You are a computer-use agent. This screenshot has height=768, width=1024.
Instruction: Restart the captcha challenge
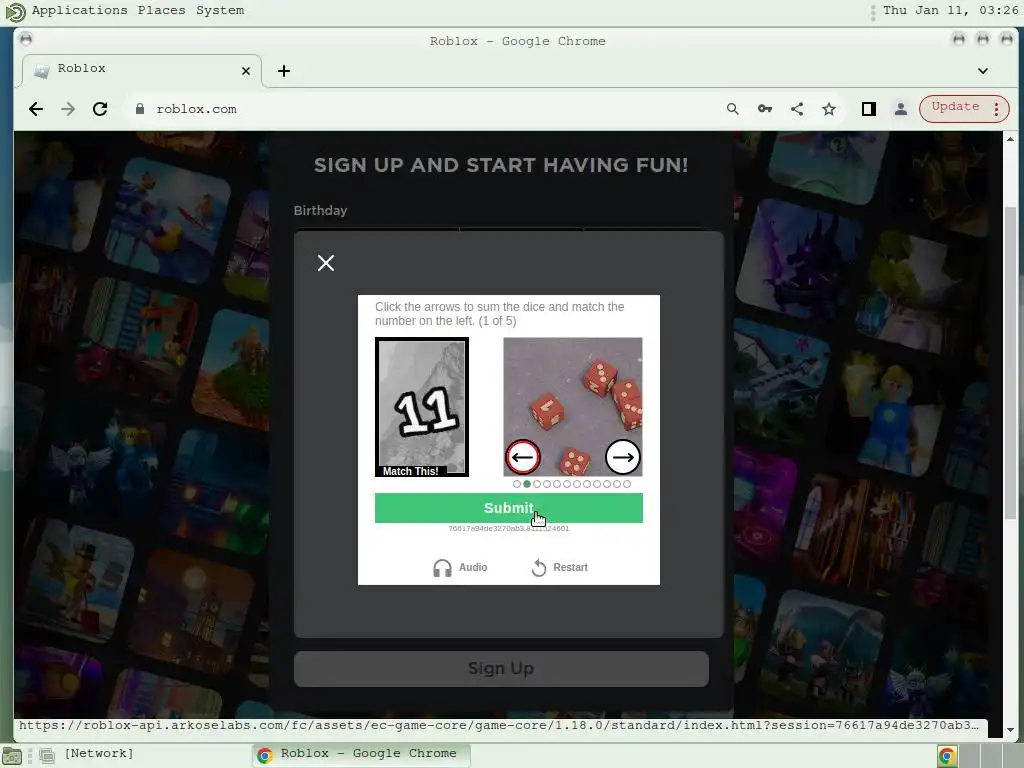pyautogui.click(x=560, y=568)
